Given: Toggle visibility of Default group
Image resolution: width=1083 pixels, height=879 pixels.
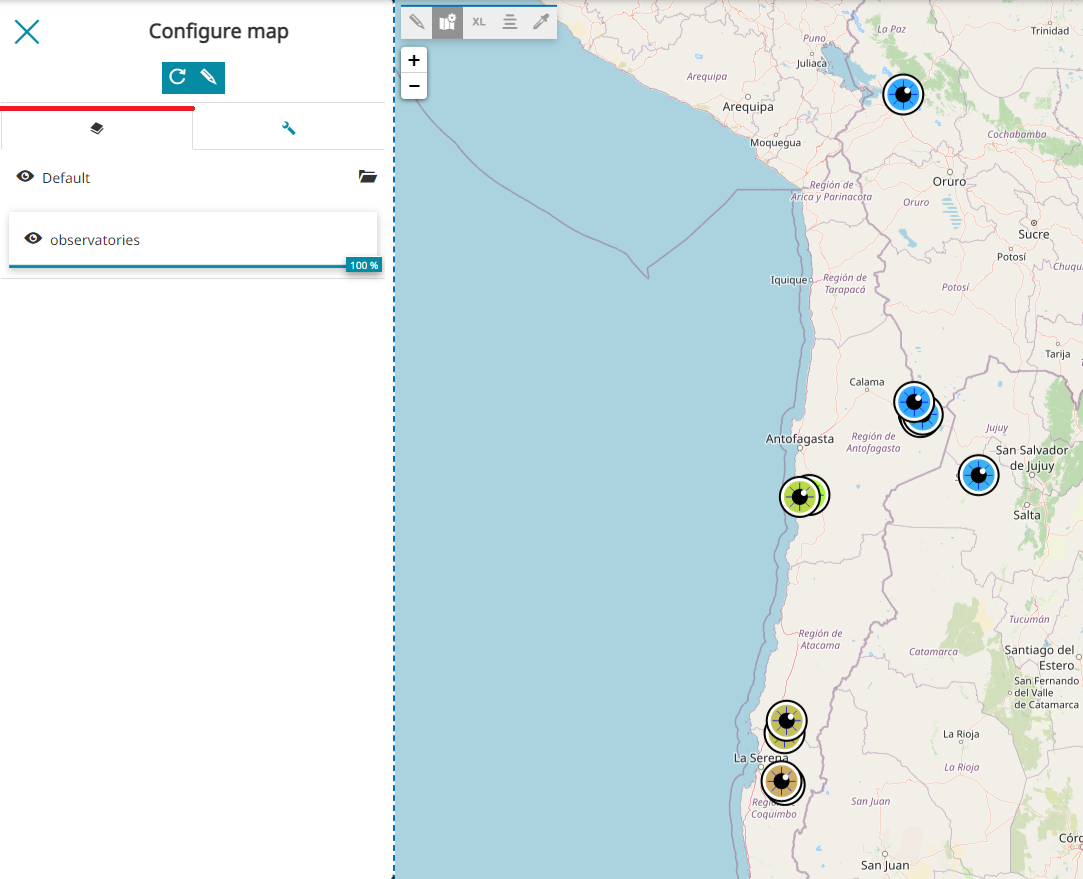Looking at the screenshot, I should [x=25, y=177].
